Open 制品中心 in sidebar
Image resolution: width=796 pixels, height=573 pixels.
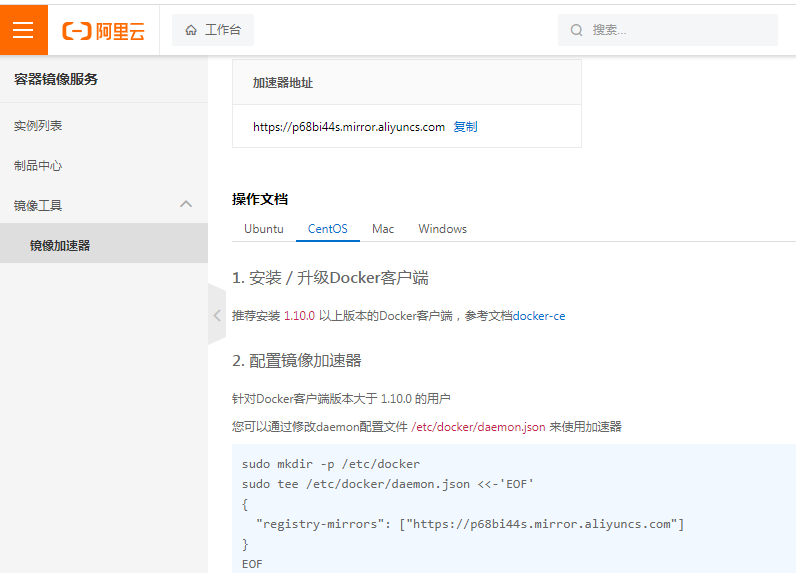38,165
